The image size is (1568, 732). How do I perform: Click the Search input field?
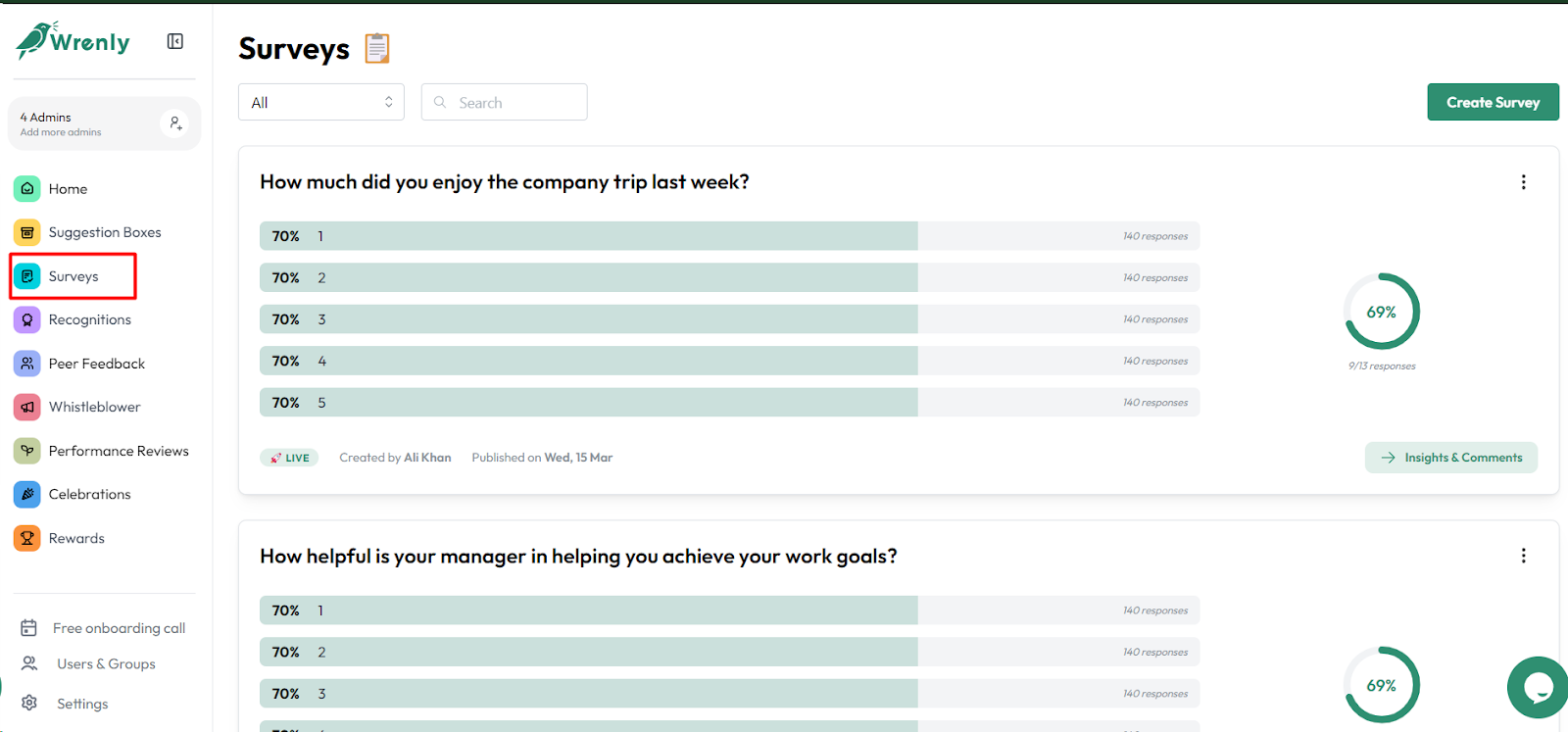click(x=505, y=102)
